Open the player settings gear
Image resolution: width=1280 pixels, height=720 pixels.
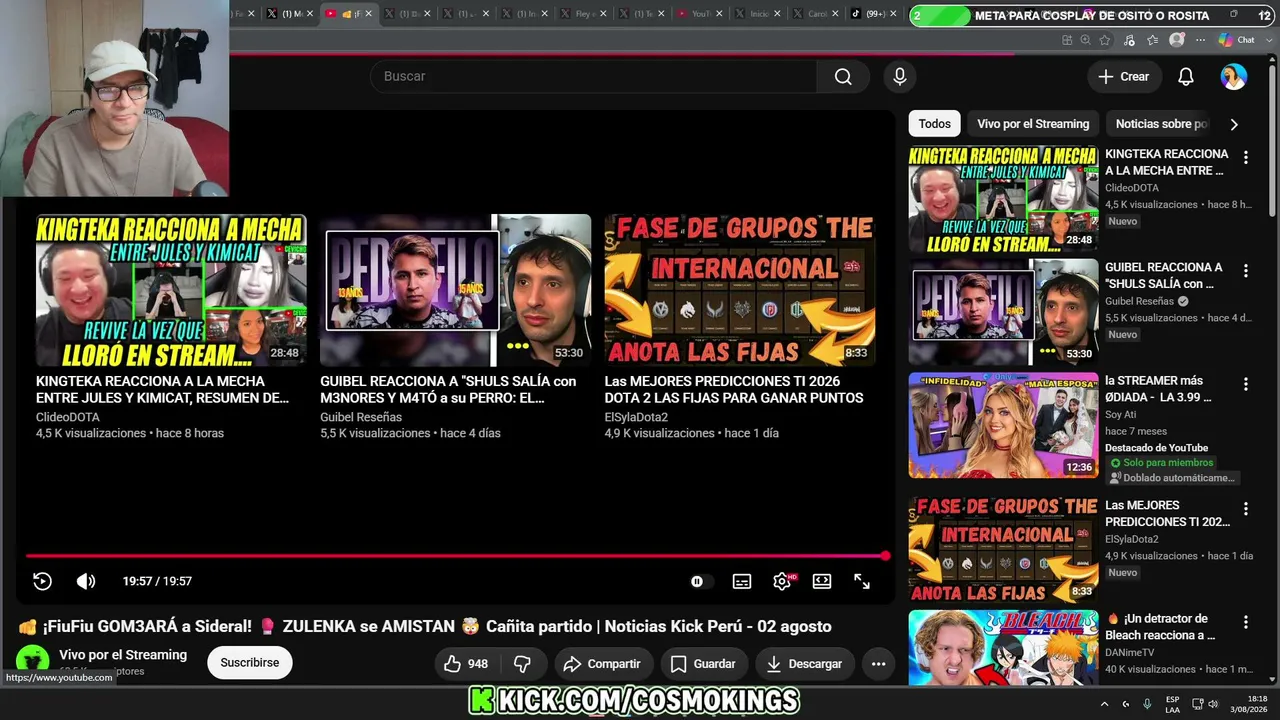[782, 581]
